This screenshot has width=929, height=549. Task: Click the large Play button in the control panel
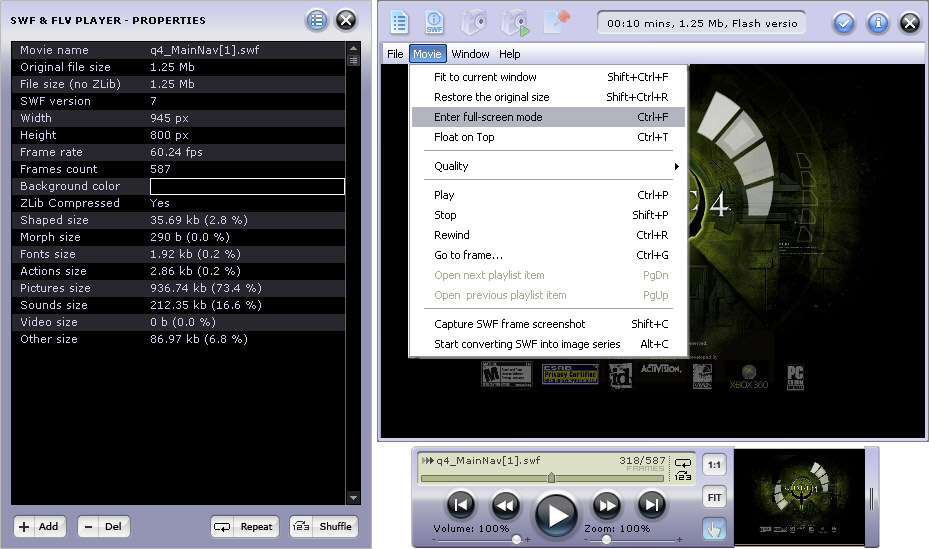click(x=556, y=515)
